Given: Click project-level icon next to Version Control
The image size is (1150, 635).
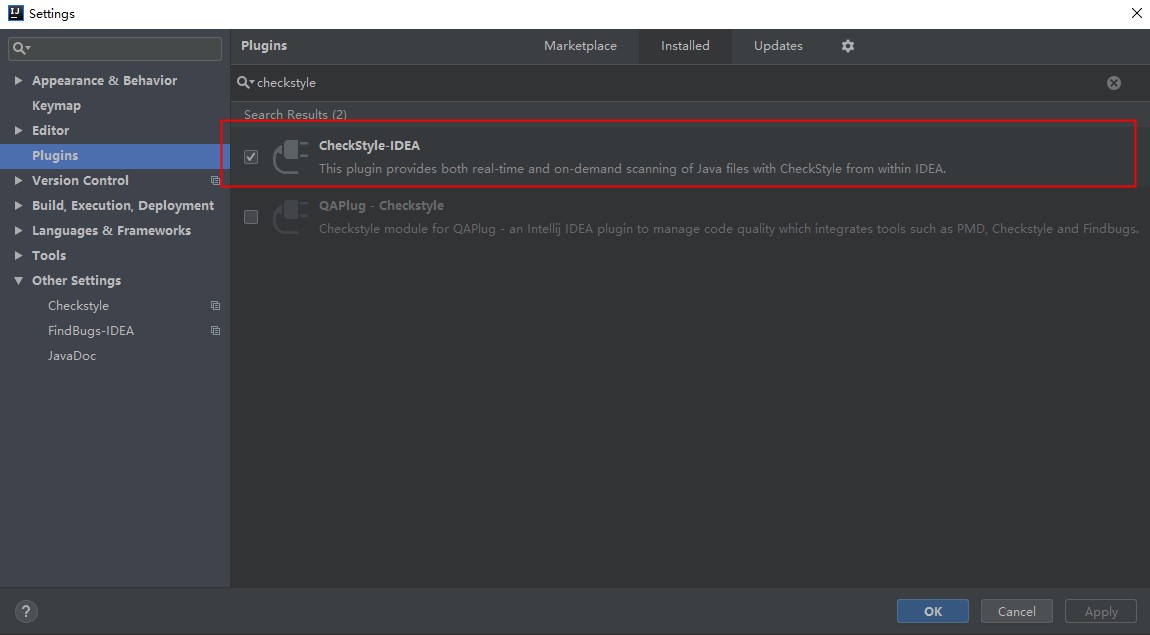Looking at the screenshot, I should (216, 180).
